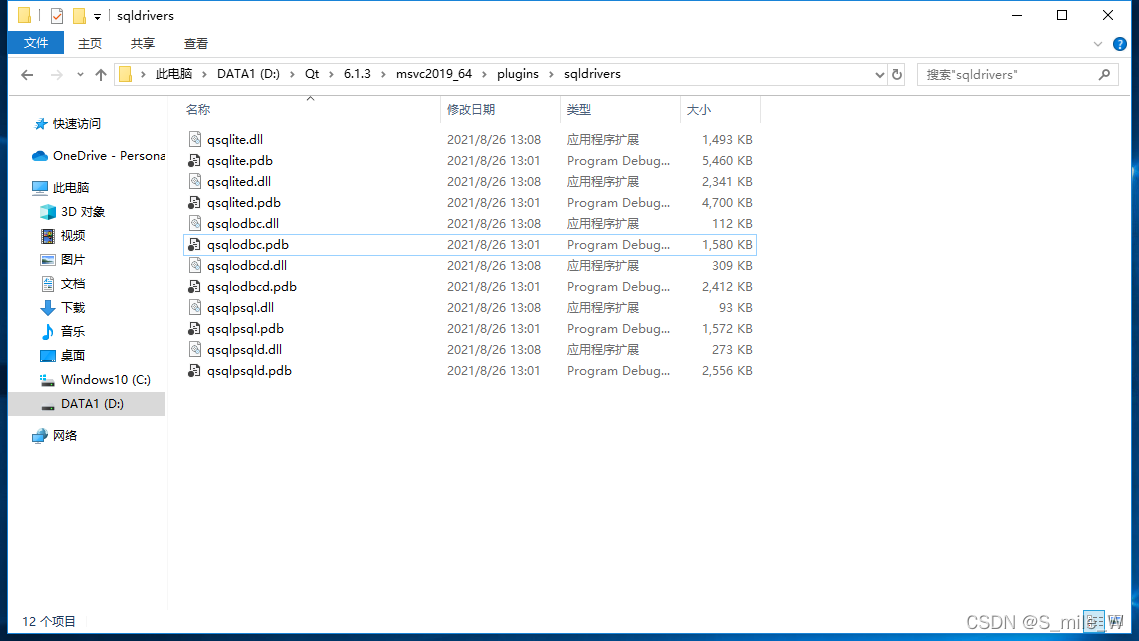This screenshot has width=1139, height=641.
Task: Select the qsqlodbc.pdb file icon
Action: click(195, 245)
